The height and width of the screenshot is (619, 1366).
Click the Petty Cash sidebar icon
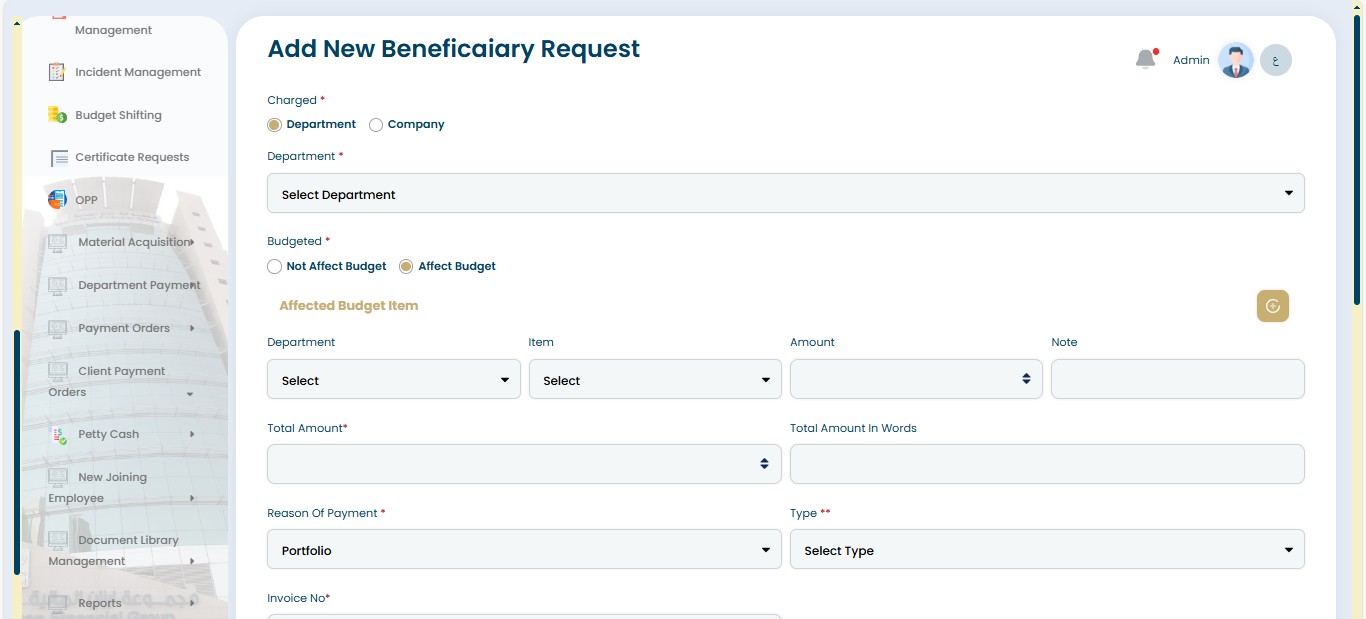pyautogui.click(x=59, y=435)
